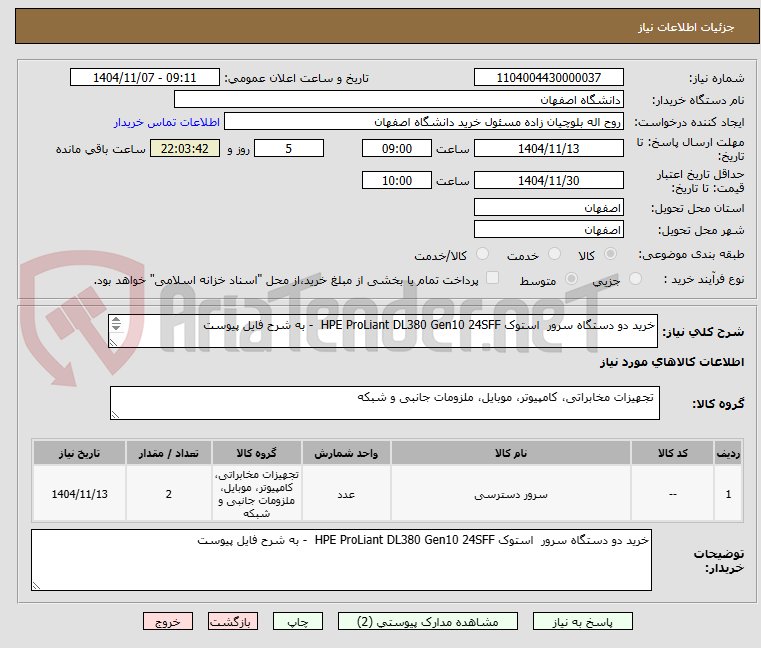This screenshot has height=648, width=761.
Task: Click the quantity cell showing 2
Action: point(168,494)
